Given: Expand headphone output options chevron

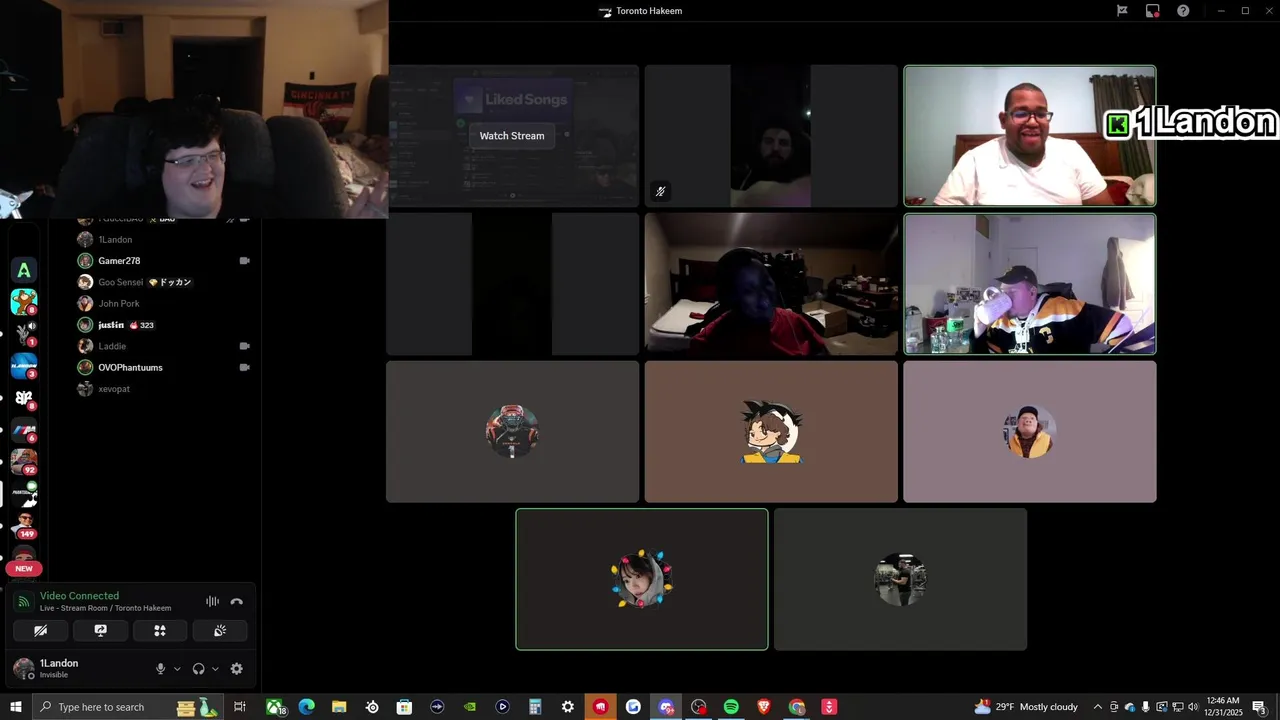Looking at the screenshot, I should [x=215, y=669].
